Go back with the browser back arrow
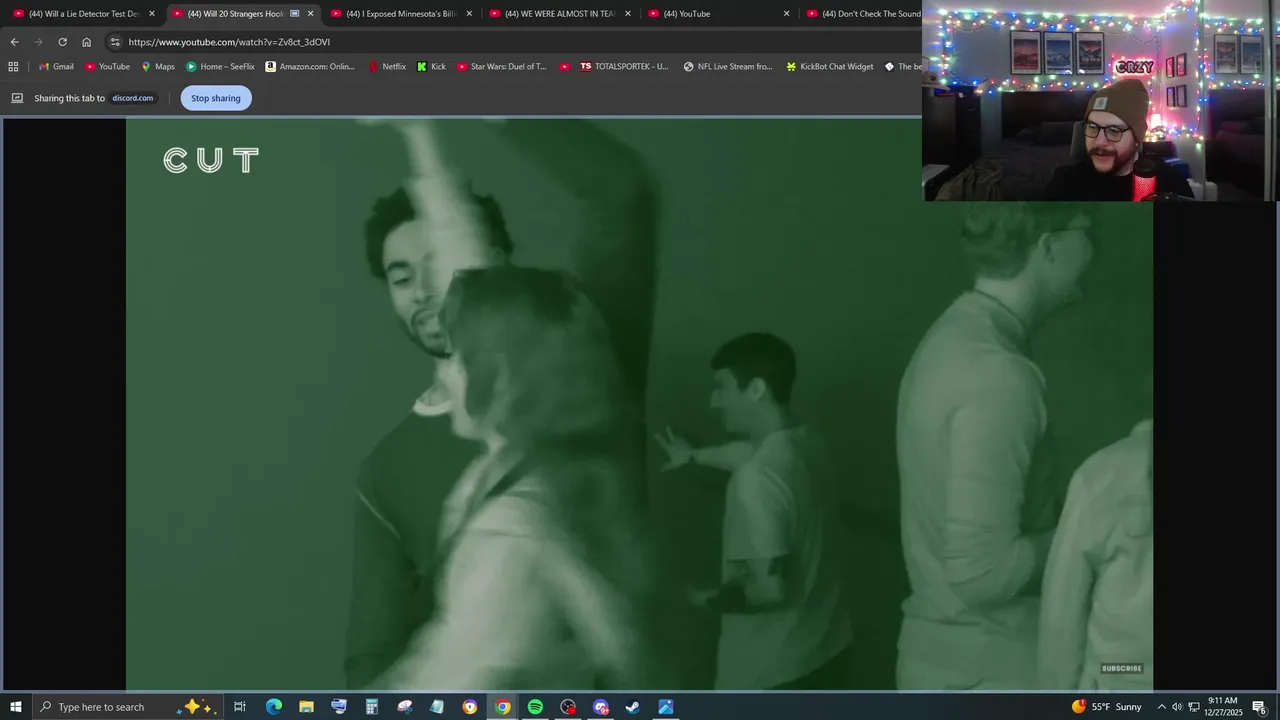 tap(14, 42)
